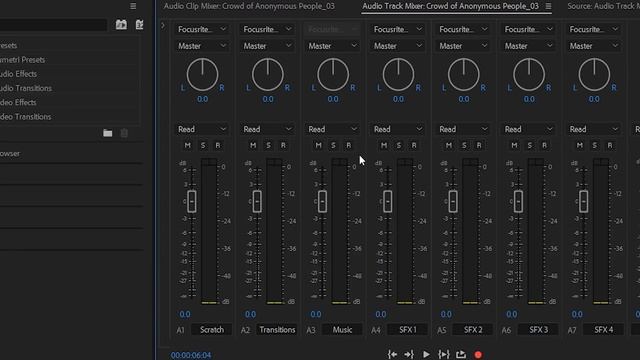Image resolution: width=640 pixels, height=360 pixels.
Task: Click Music track name field
Action: tap(342, 330)
